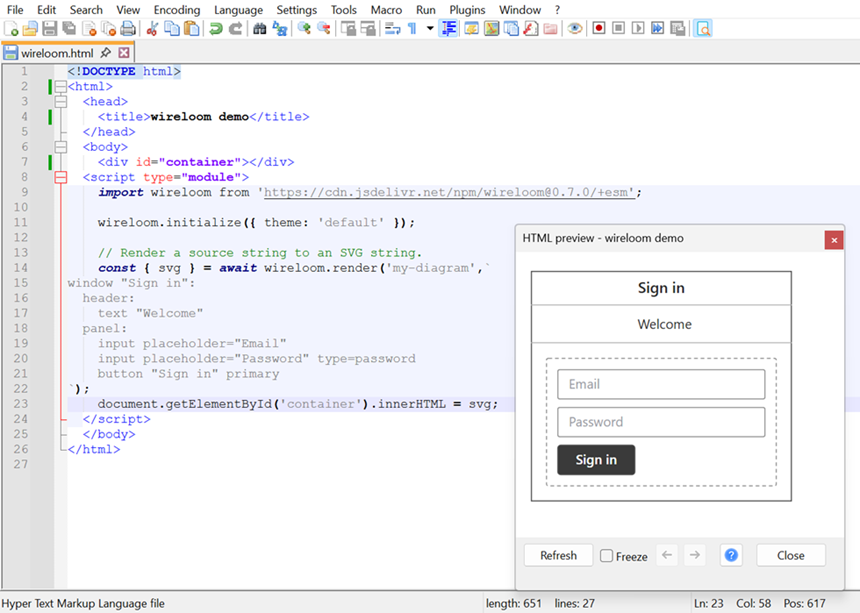
Task: Toggle the Indent Guide toolbar icon
Action: click(449, 29)
